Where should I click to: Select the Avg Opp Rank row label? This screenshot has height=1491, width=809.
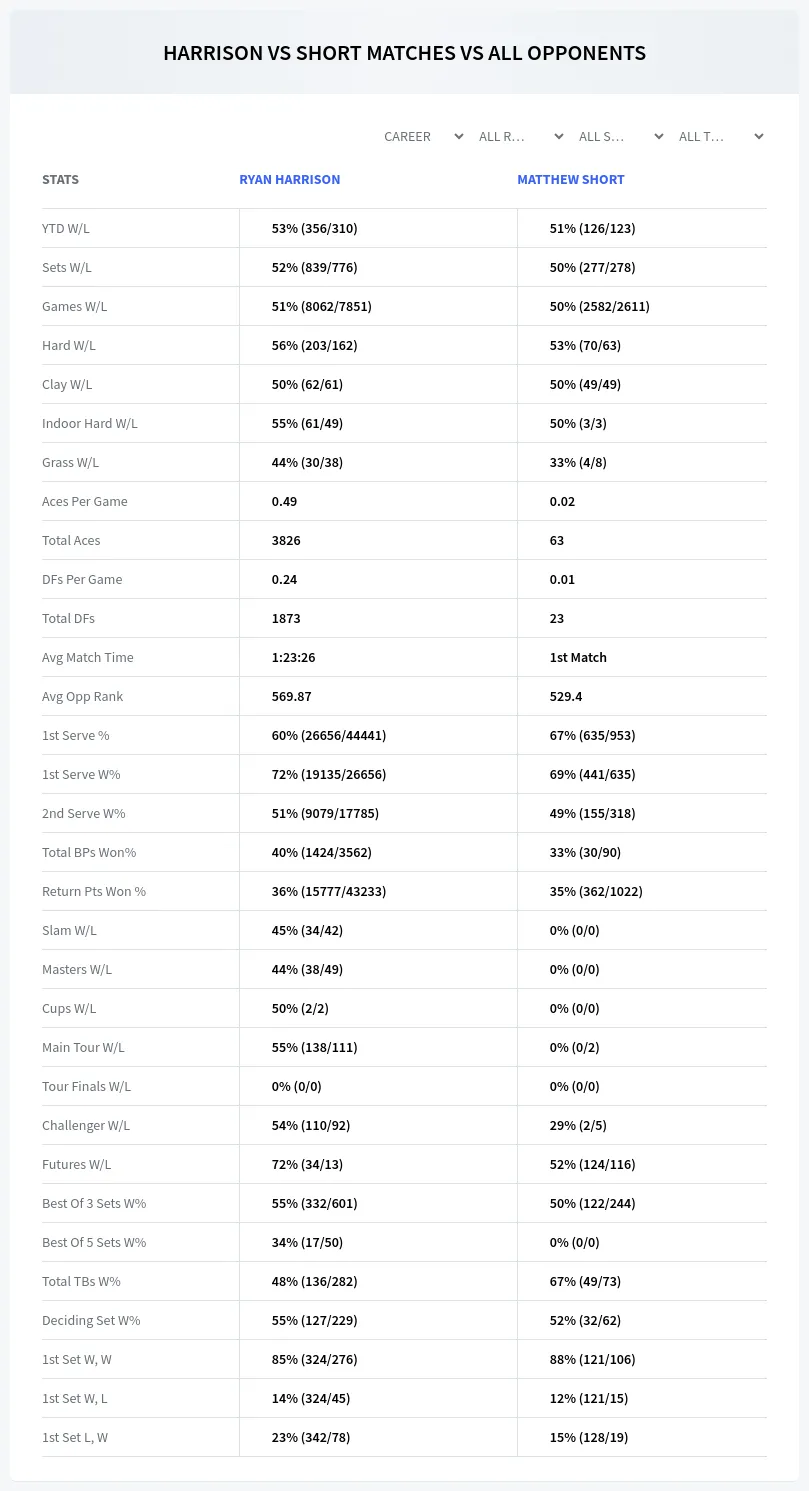[x=83, y=696]
